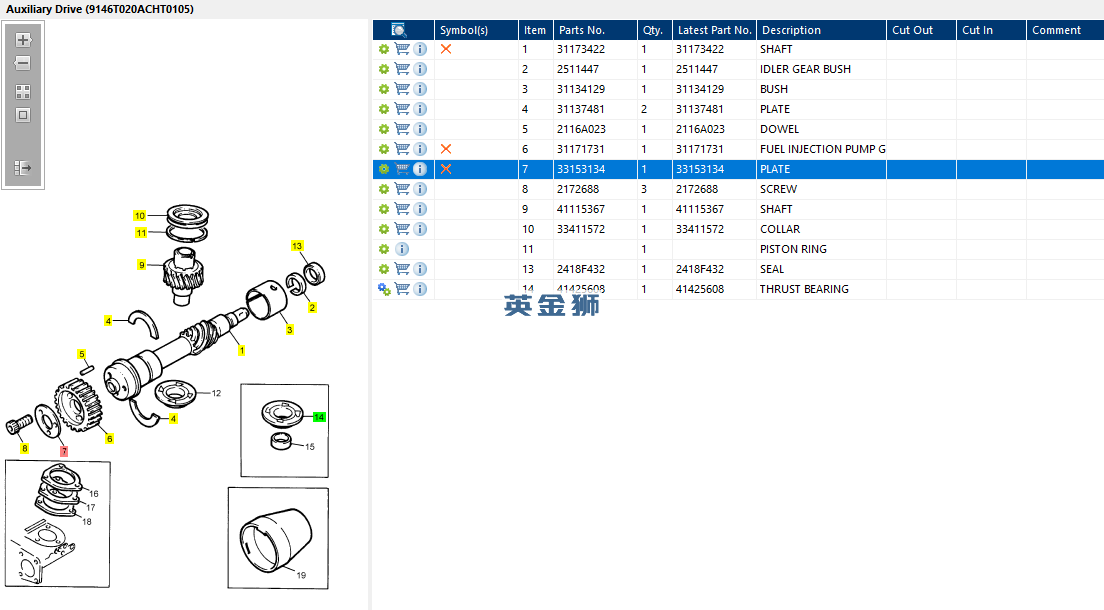Click callout 15 in inset diagram
Screen dimensions: 1104x610
(310, 447)
